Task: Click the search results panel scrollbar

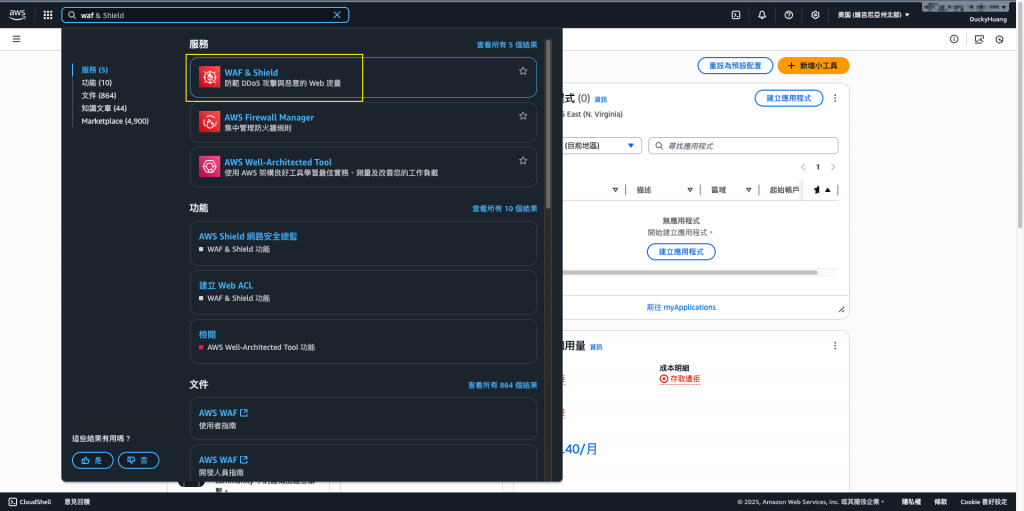Action: [548, 124]
